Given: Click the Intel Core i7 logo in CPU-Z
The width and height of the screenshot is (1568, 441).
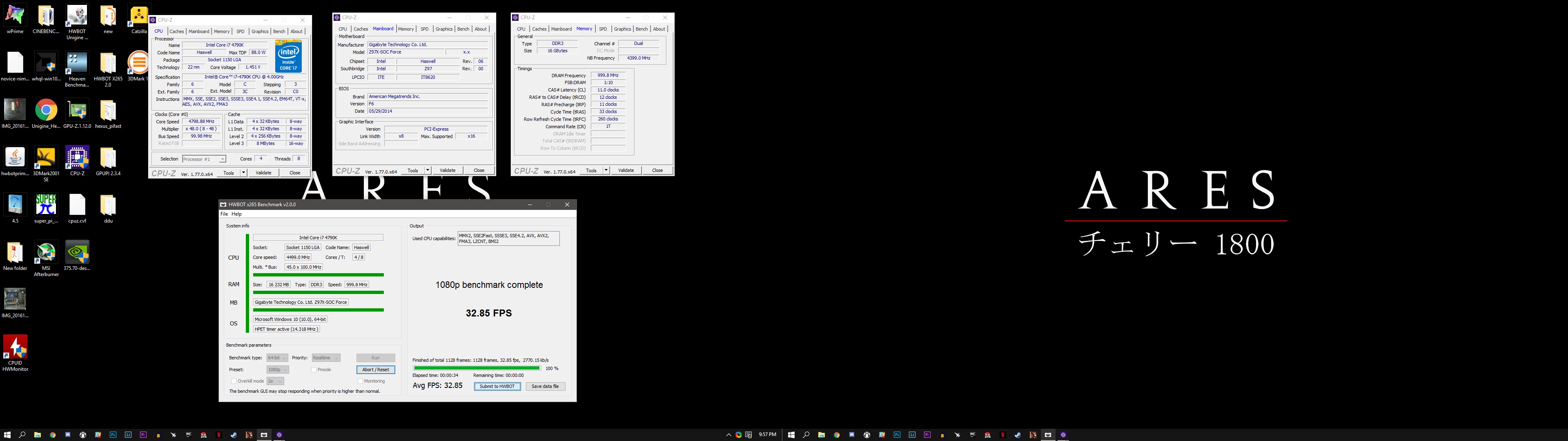Looking at the screenshot, I should 289,56.
